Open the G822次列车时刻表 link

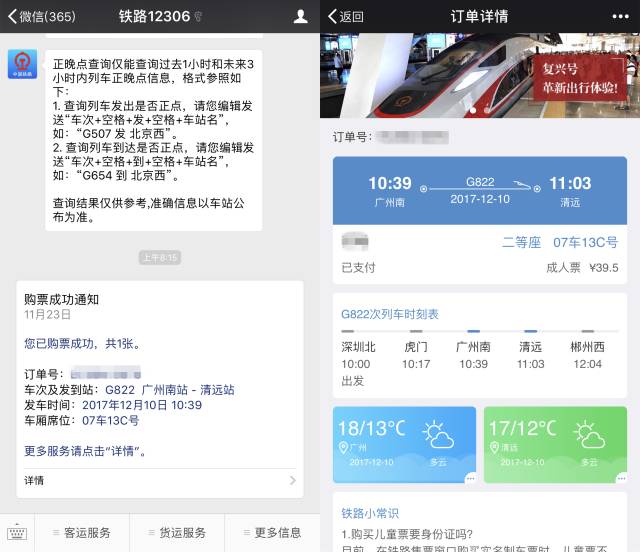point(390,314)
